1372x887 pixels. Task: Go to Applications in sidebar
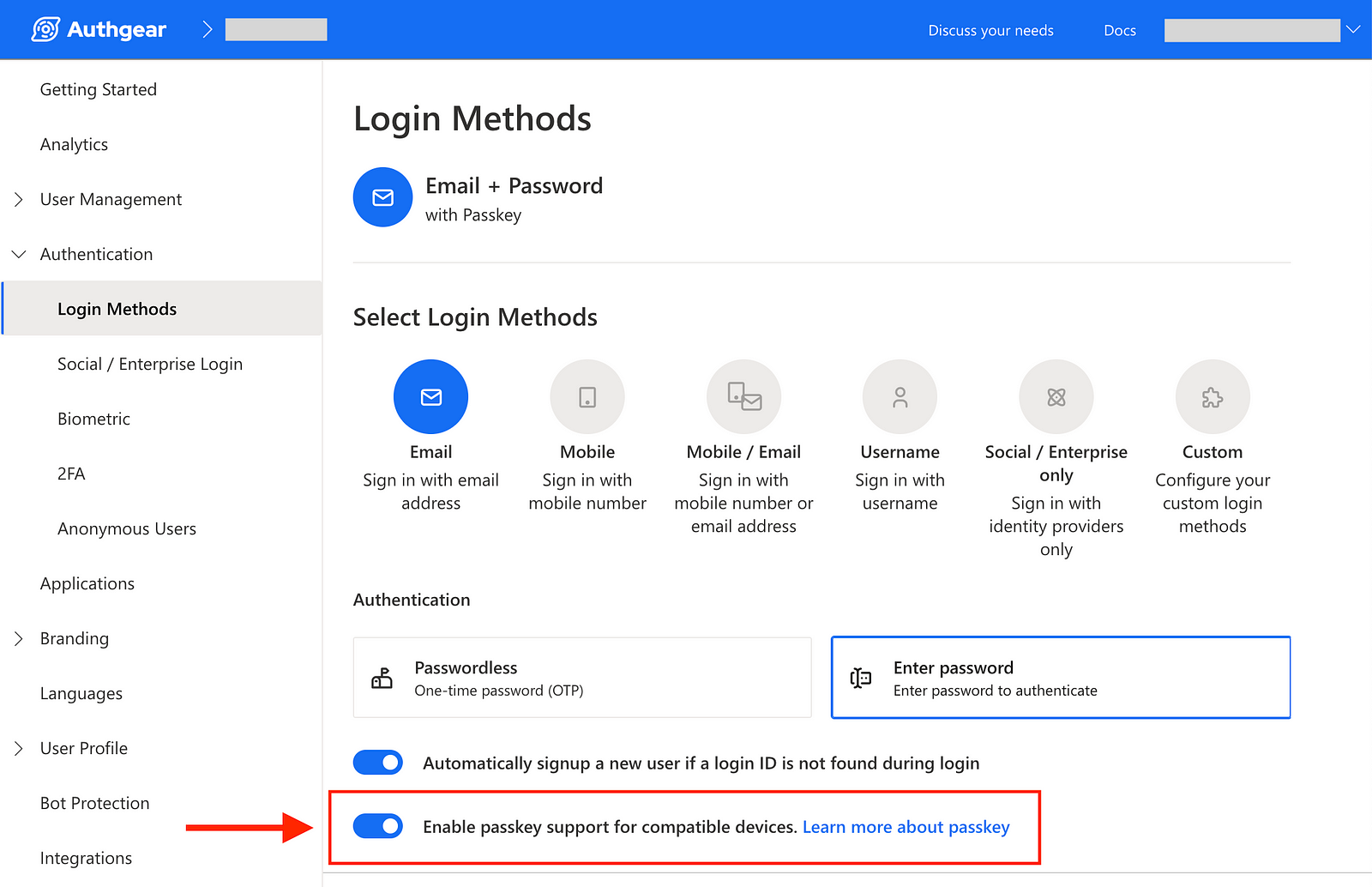pyautogui.click(x=87, y=583)
